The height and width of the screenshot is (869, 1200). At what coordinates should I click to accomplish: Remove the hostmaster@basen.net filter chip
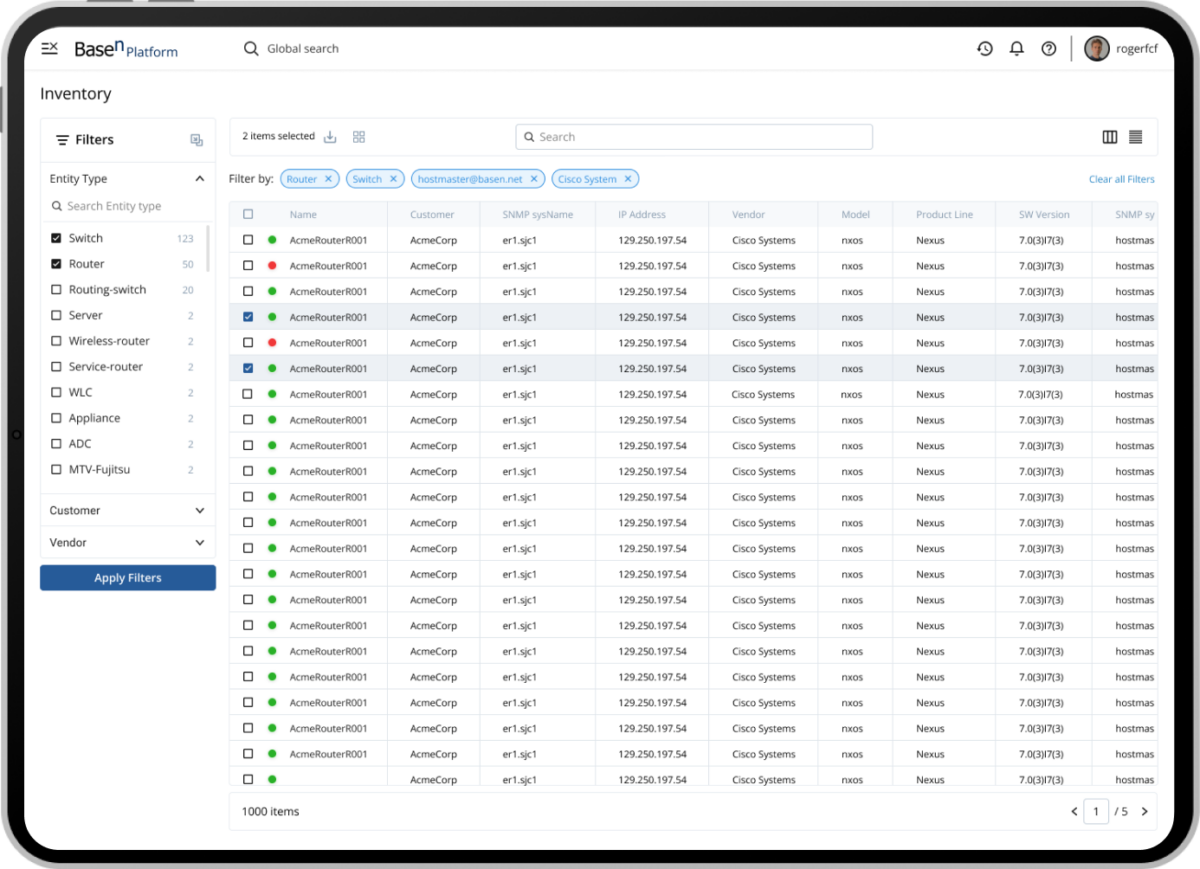pos(534,178)
